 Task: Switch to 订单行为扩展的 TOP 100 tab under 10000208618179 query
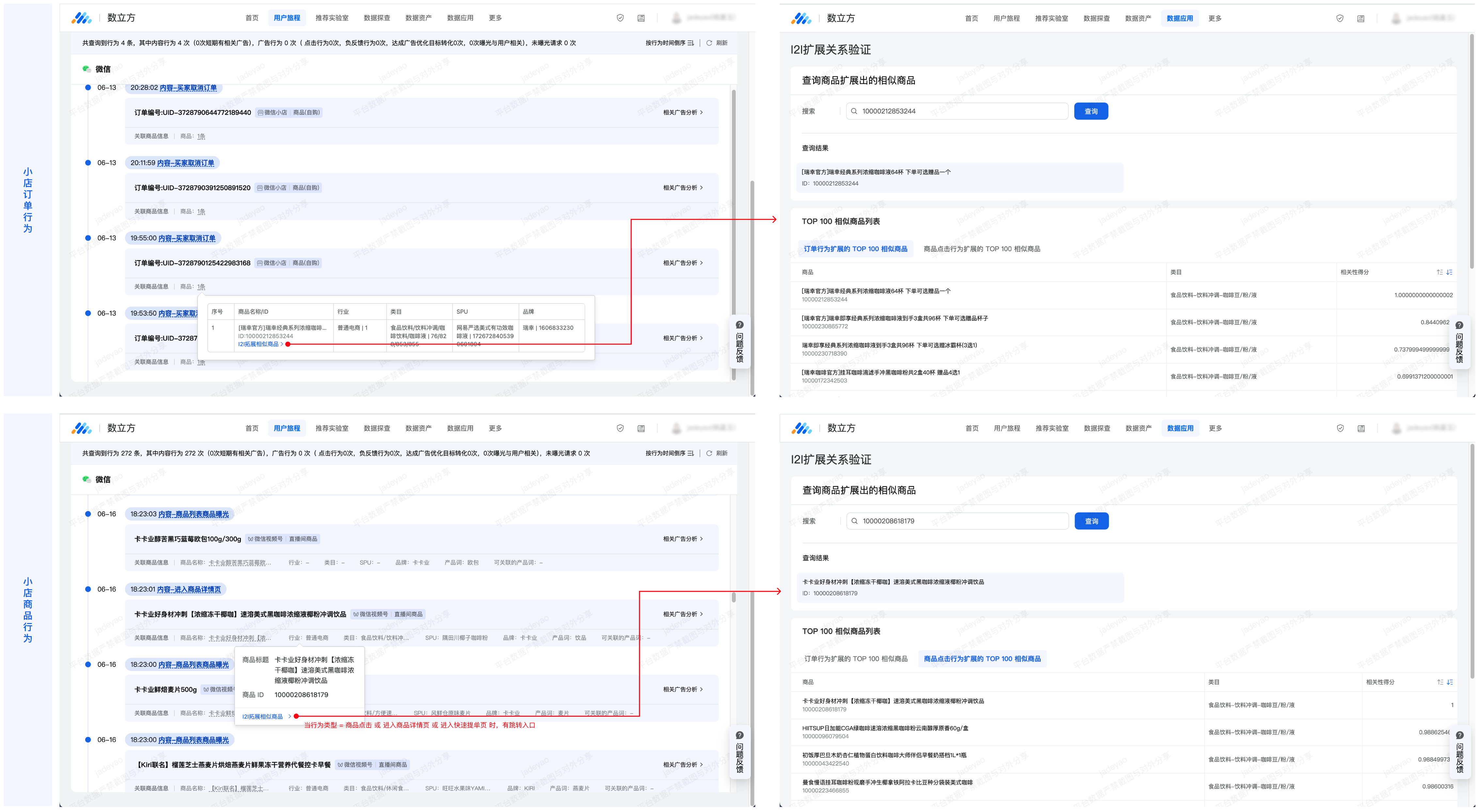(856, 659)
